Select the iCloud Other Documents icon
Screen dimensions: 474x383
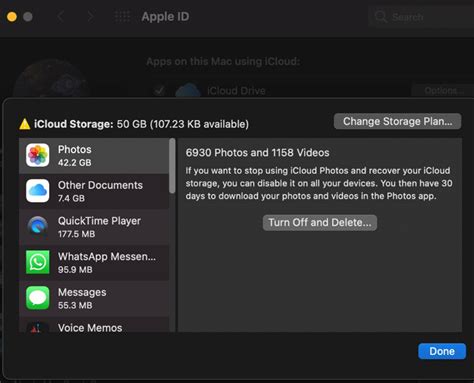pyautogui.click(x=38, y=191)
